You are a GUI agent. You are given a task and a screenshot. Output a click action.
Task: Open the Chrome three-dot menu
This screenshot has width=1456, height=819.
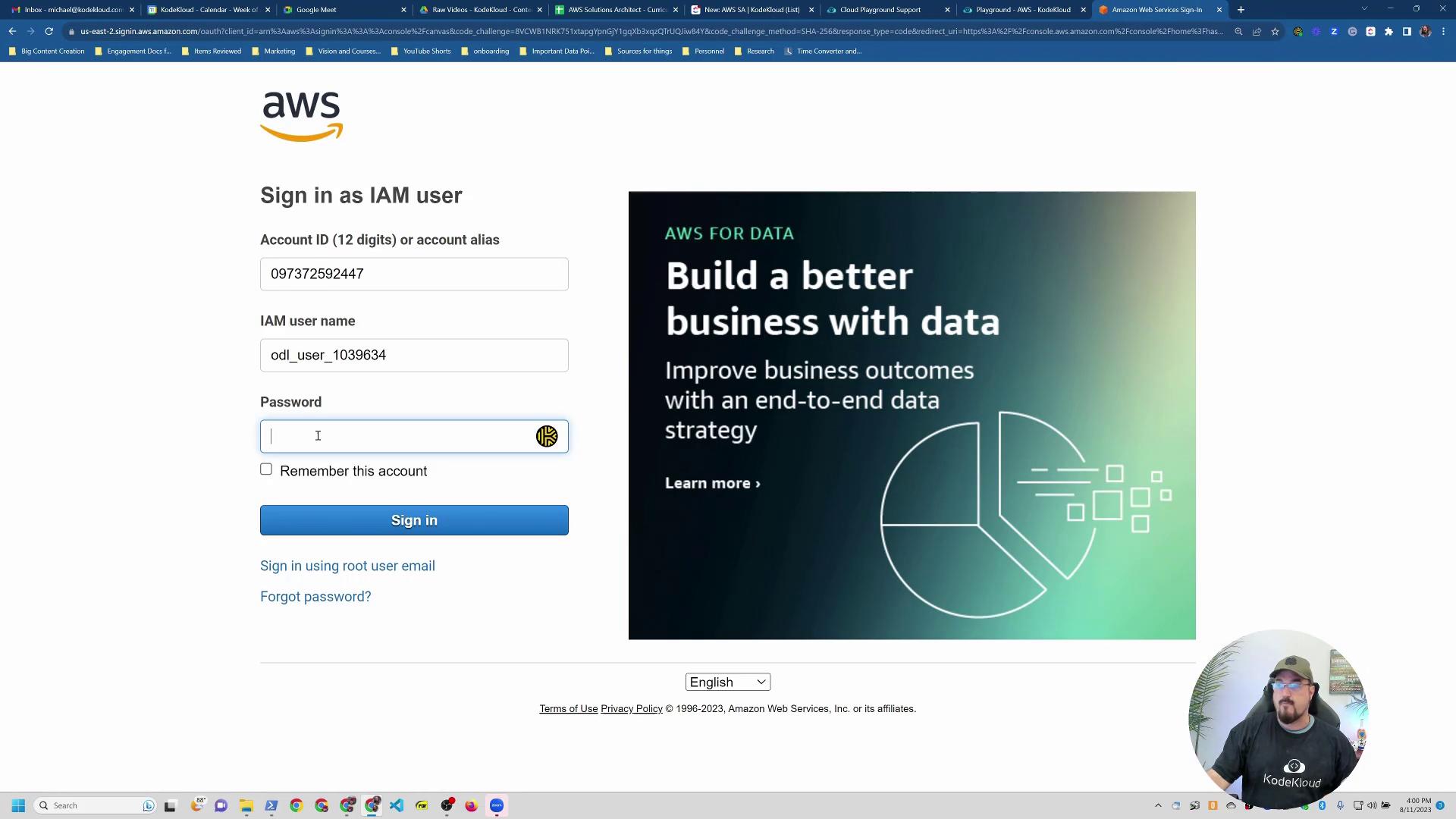1443,32
